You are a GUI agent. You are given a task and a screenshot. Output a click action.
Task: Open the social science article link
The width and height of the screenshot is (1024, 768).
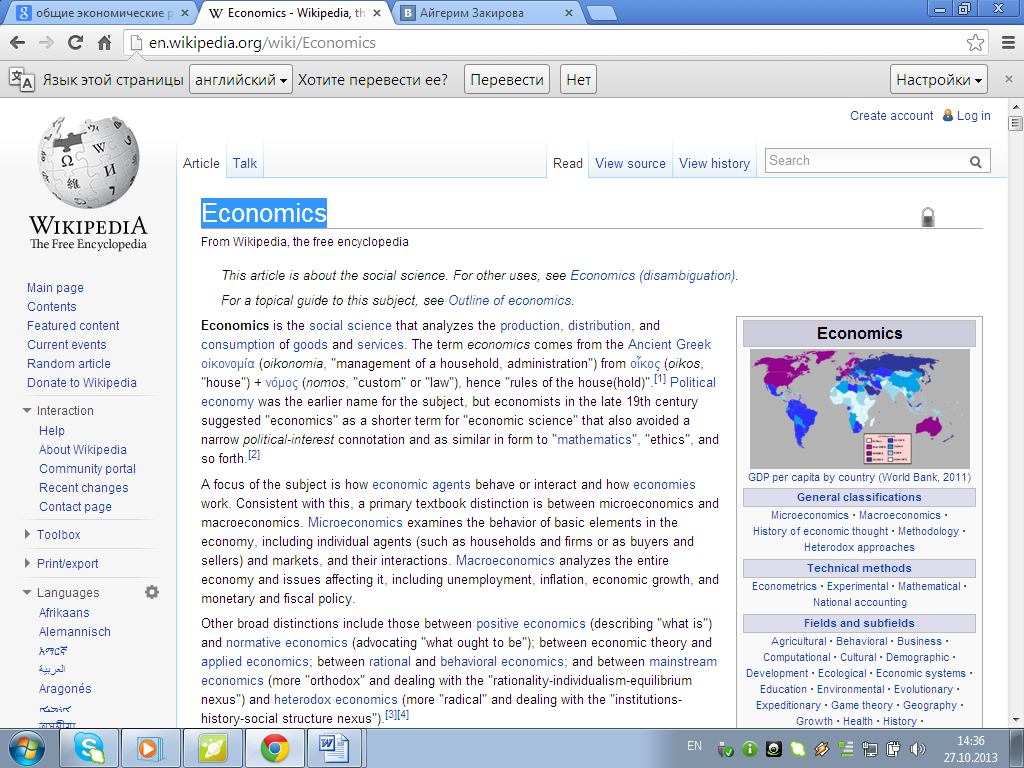(350, 325)
